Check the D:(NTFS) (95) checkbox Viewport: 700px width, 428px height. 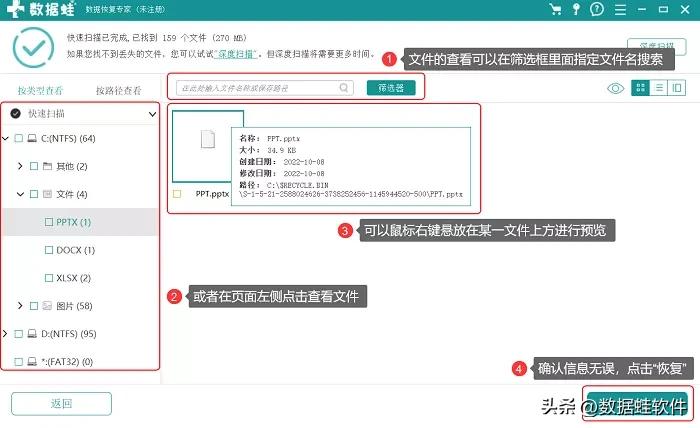pos(19,333)
